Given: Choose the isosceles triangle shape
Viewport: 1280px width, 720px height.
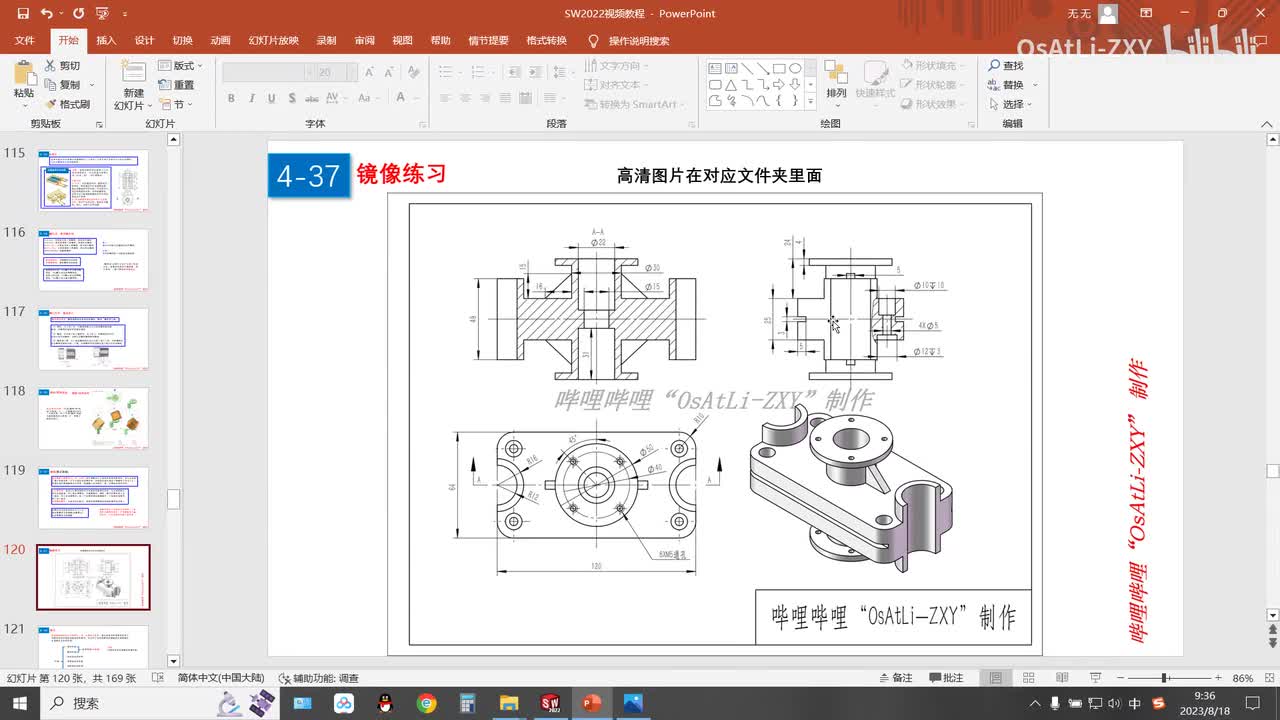Looking at the screenshot, I should point(731,84).
